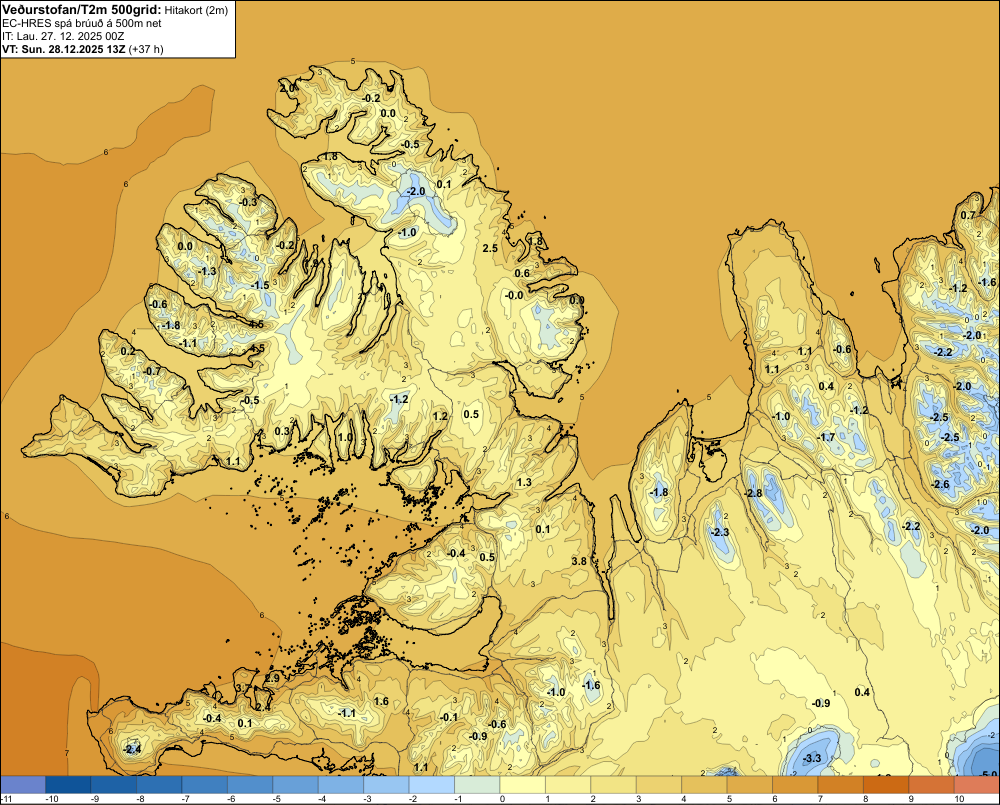Select the legend swatch between 4 and 5
Screen dimensions: 1000x805
pyautogui.click(x=704, y=784)
